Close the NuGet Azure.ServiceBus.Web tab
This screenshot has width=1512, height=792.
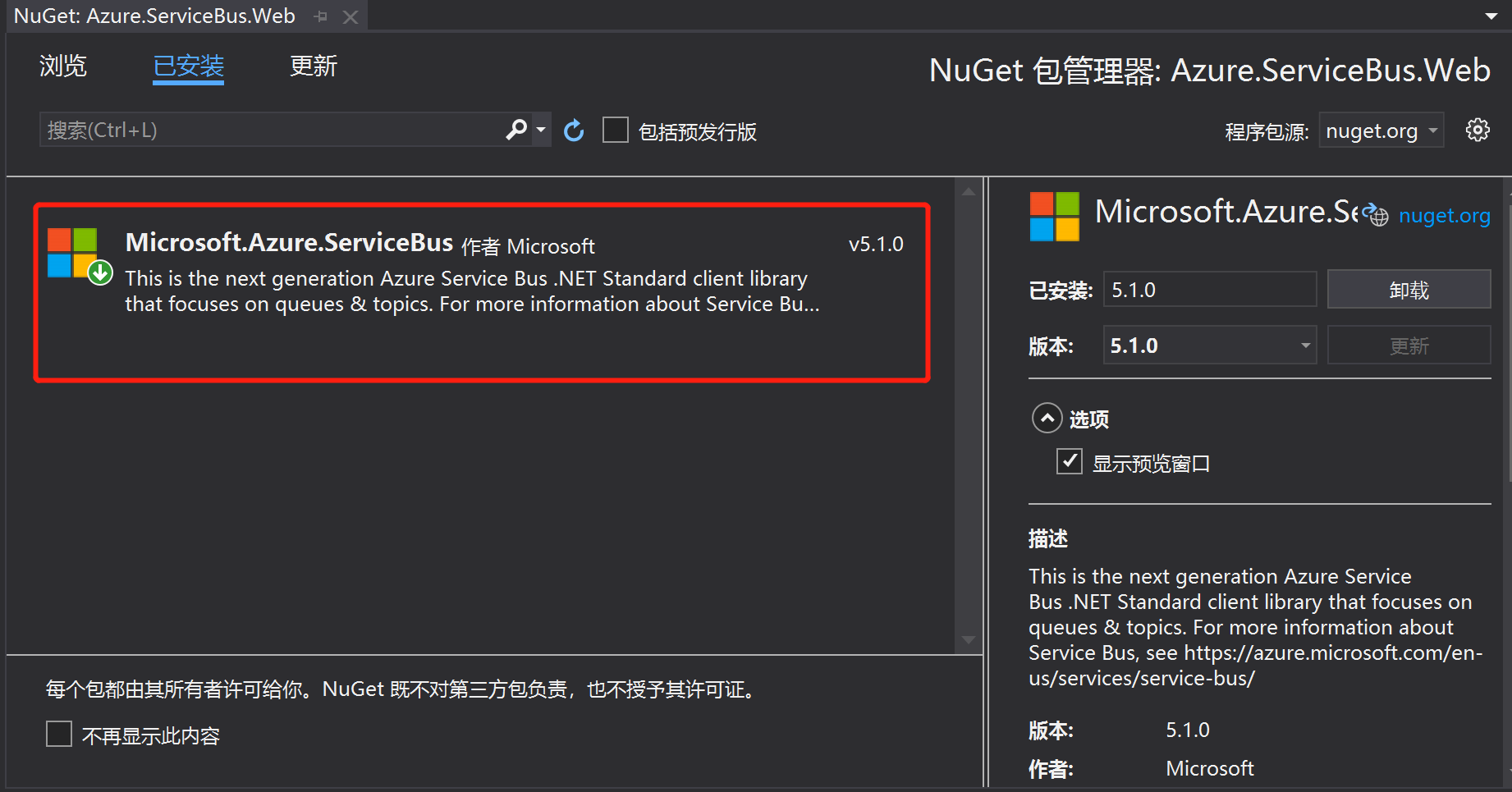[x=351, y=17]
